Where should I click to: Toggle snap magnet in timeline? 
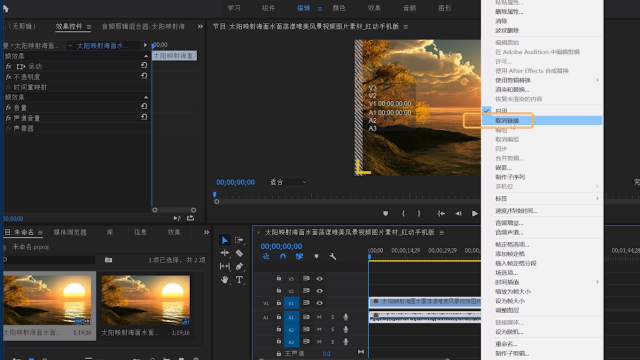pos(283,256)
